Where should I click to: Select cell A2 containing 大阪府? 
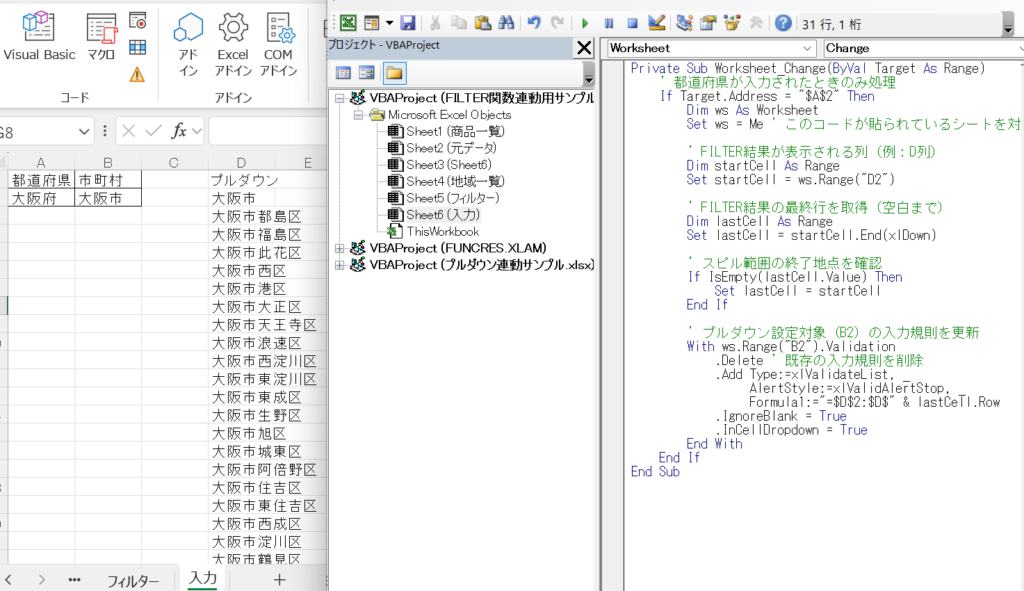41,199
